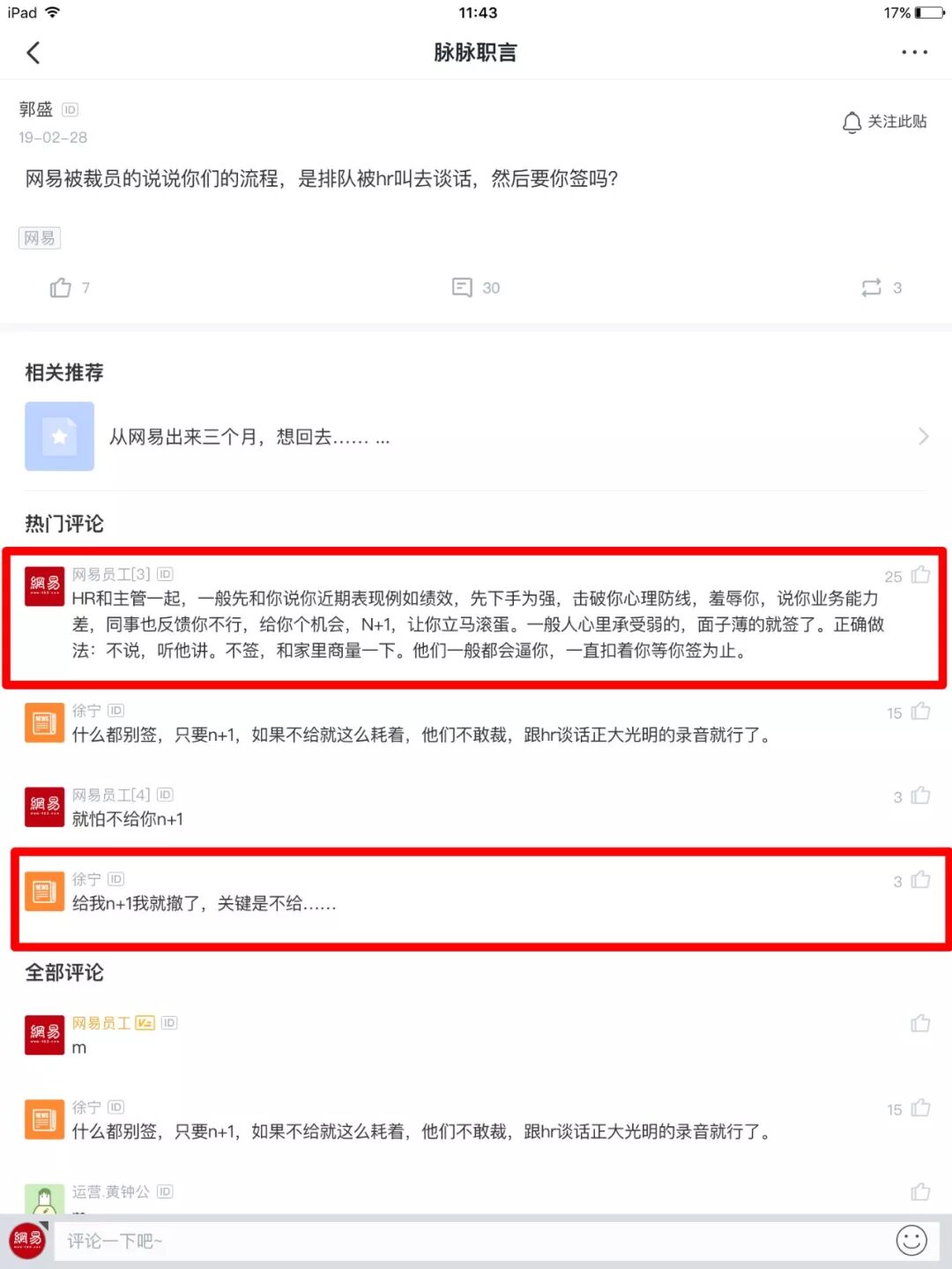Like 网易员工[4] comment 就怕不给你n+1

920,796
